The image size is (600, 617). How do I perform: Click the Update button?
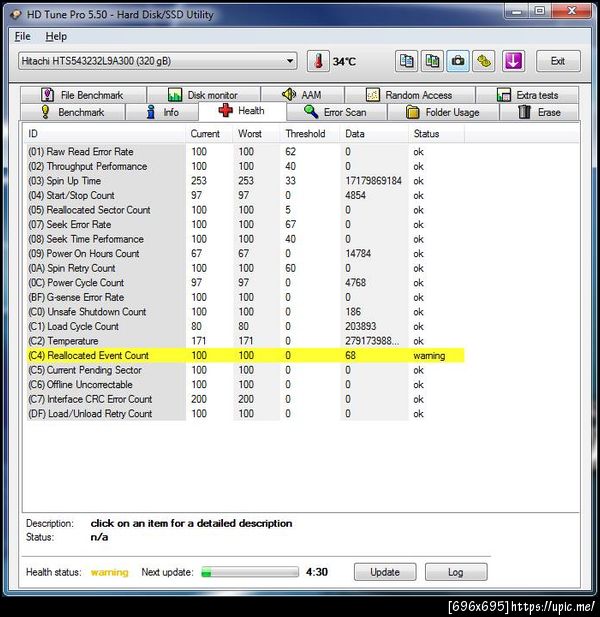(x=385, y=572)
